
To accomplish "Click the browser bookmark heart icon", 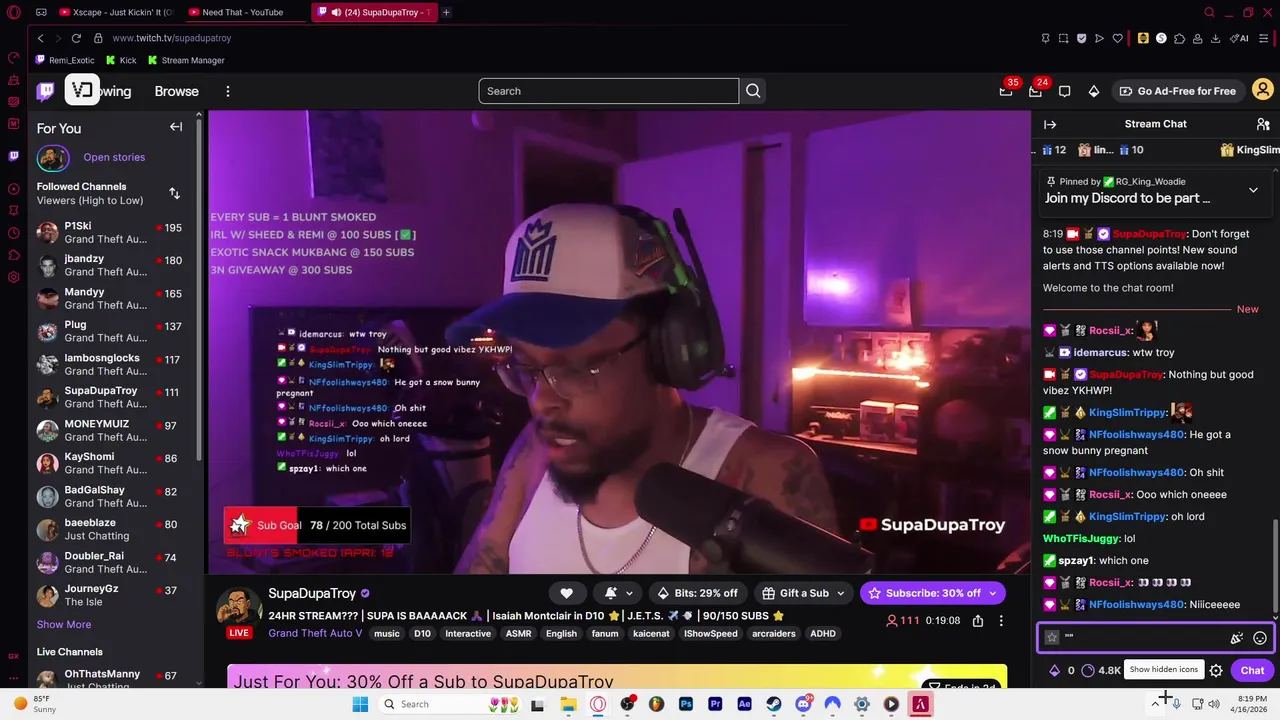I will [x=1117, y=38].
